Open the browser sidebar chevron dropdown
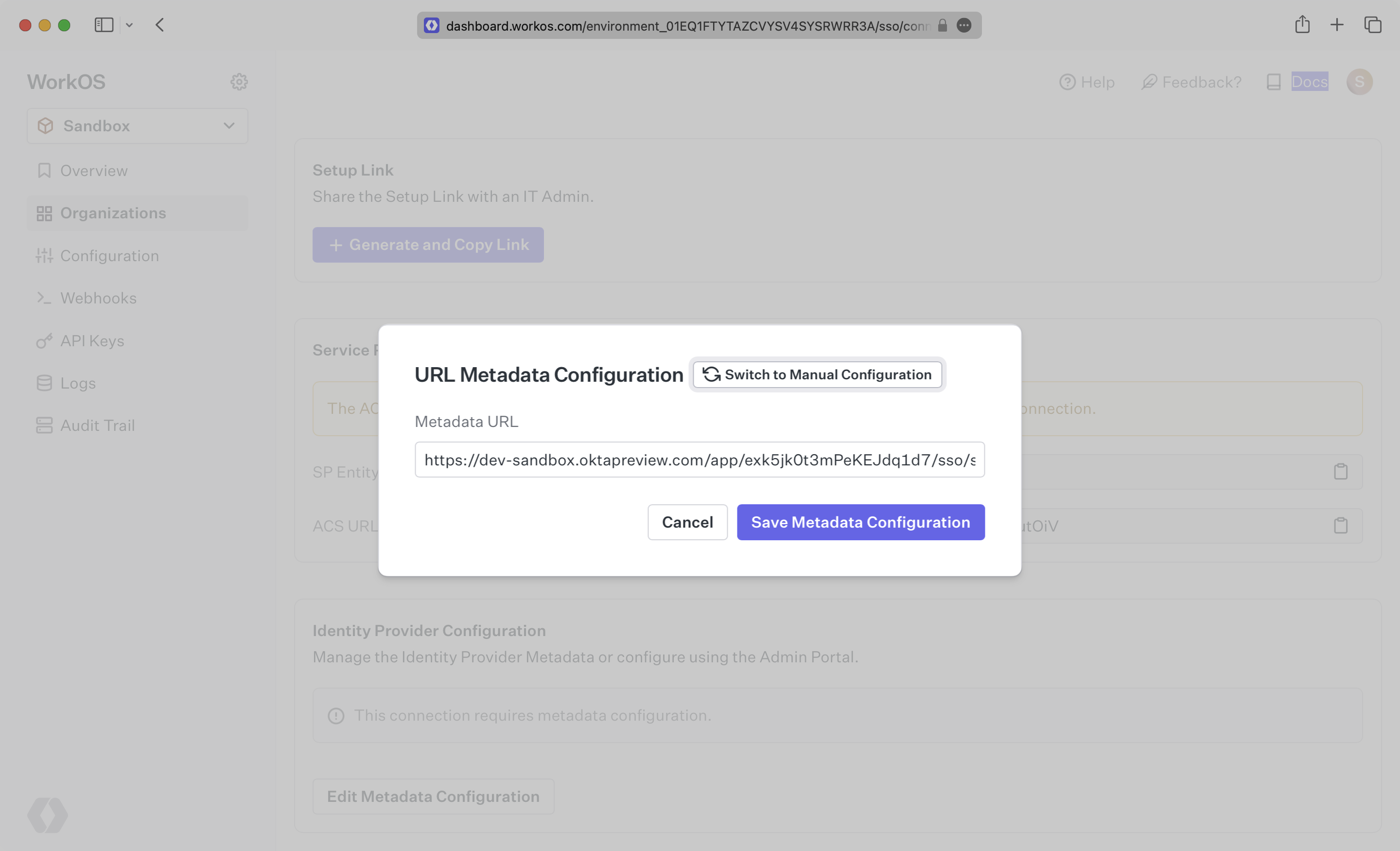 129,25
